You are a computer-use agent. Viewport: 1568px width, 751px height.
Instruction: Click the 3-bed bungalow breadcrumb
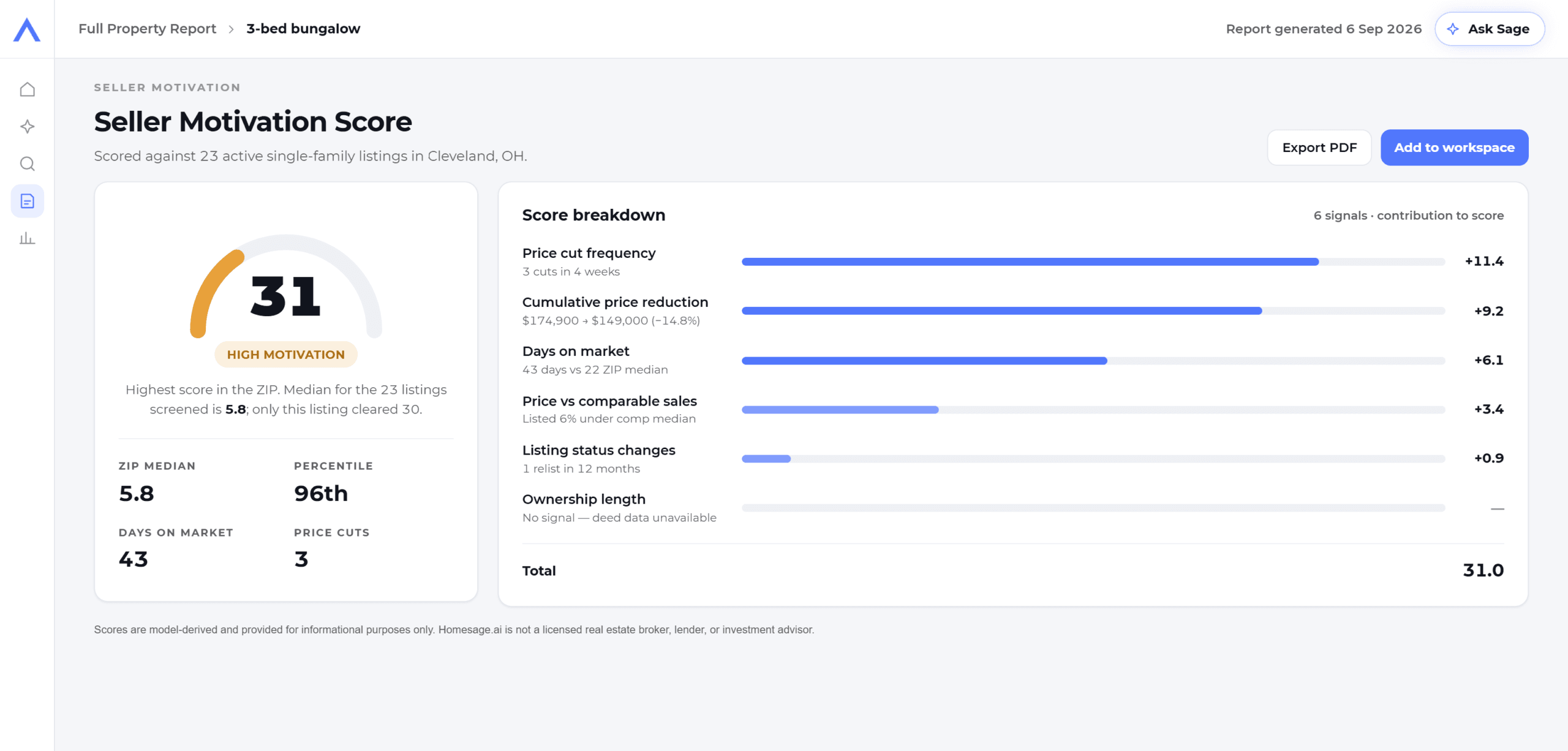(303, 29)
